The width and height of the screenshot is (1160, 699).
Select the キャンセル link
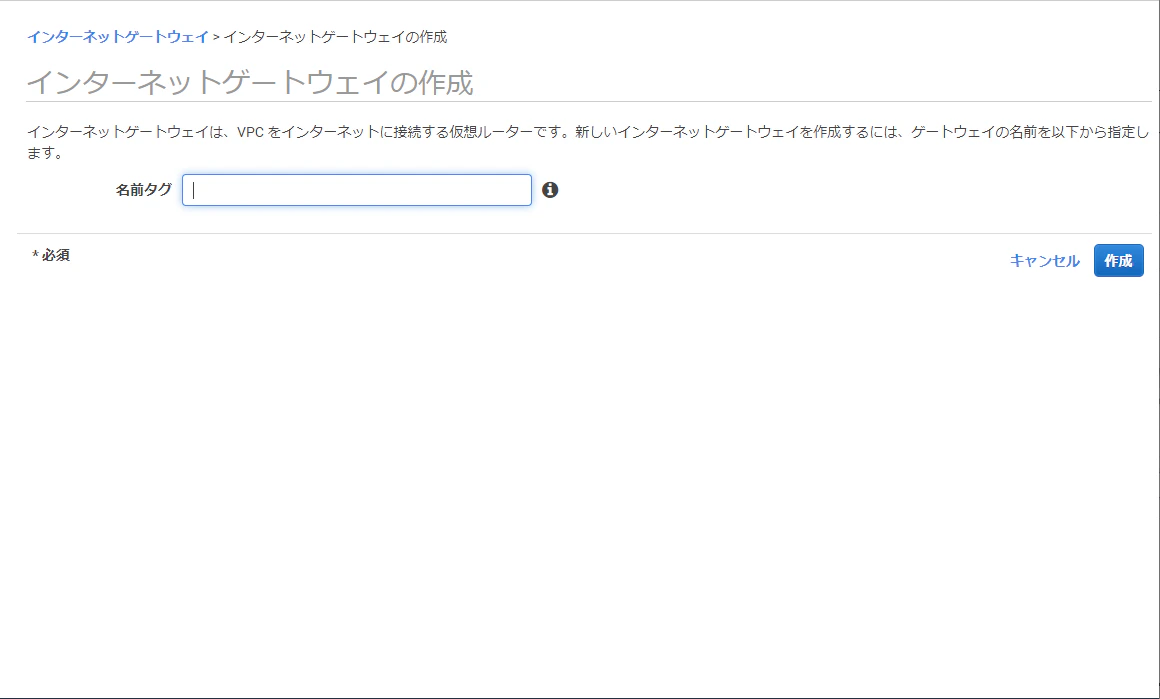(1045, 260)
